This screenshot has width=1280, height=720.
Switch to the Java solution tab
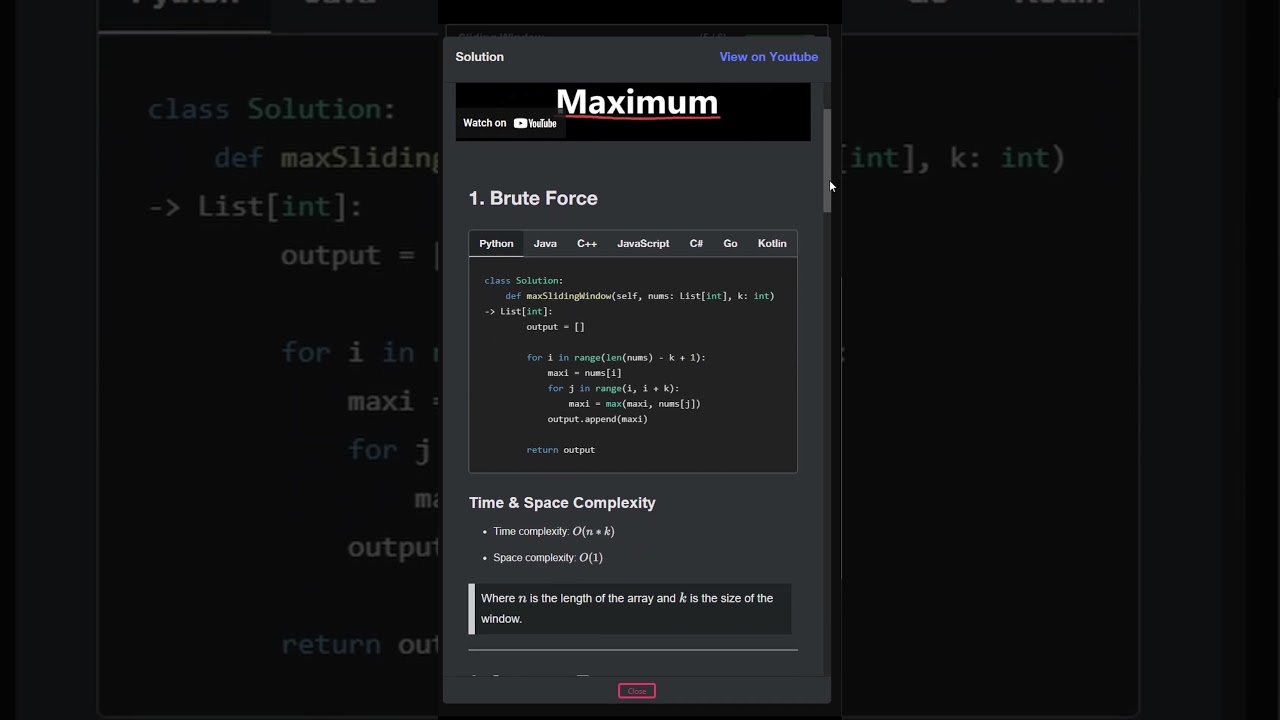545,243
